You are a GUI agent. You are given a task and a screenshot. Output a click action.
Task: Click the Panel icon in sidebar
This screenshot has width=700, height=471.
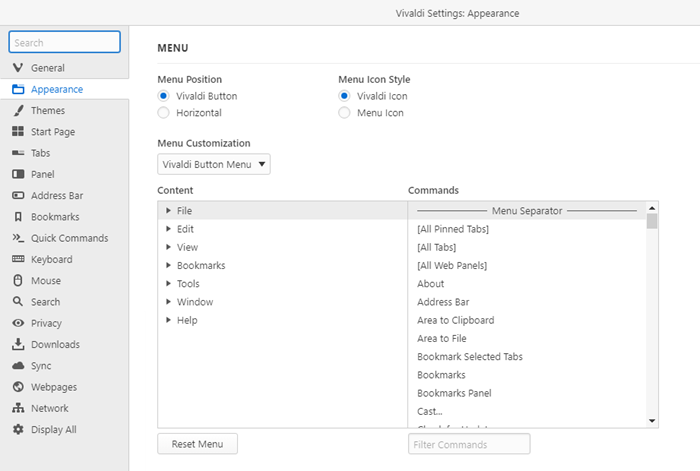tap(18, 174)
